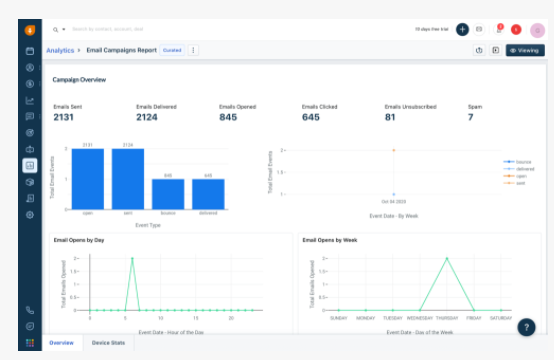Click the THURSDAY peak in Email Opens by Week
The height and width of the screenshot is (360, 554).
coord(447,259)
